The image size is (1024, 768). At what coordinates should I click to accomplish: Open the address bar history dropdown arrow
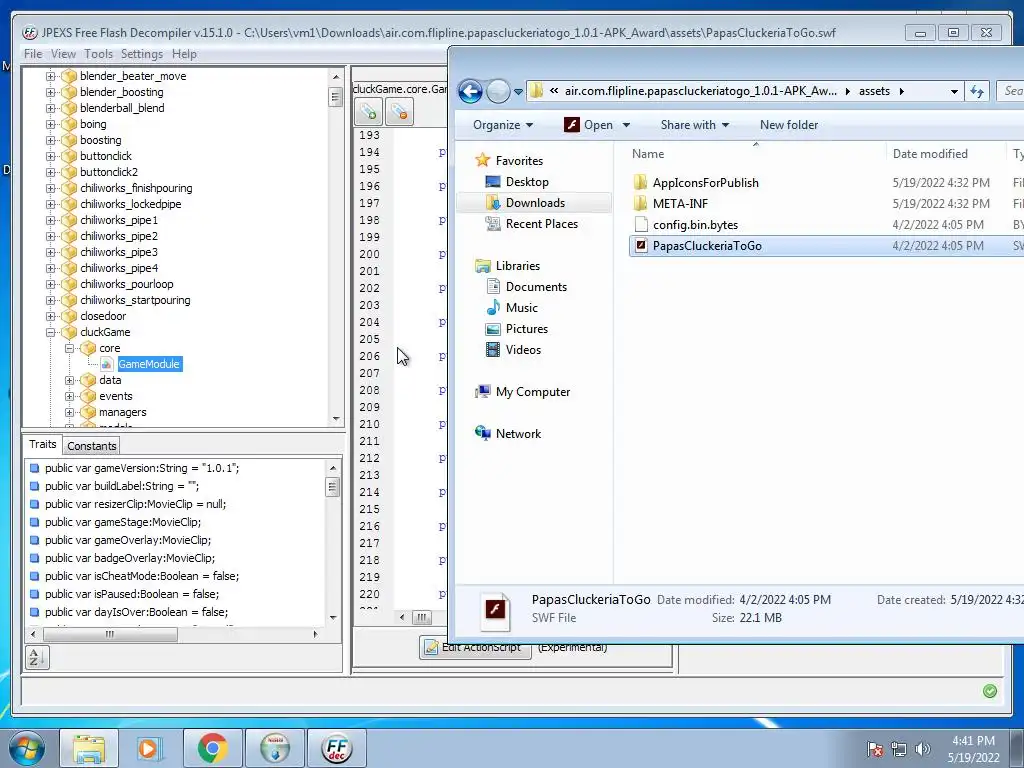click(x=954, y=91)
